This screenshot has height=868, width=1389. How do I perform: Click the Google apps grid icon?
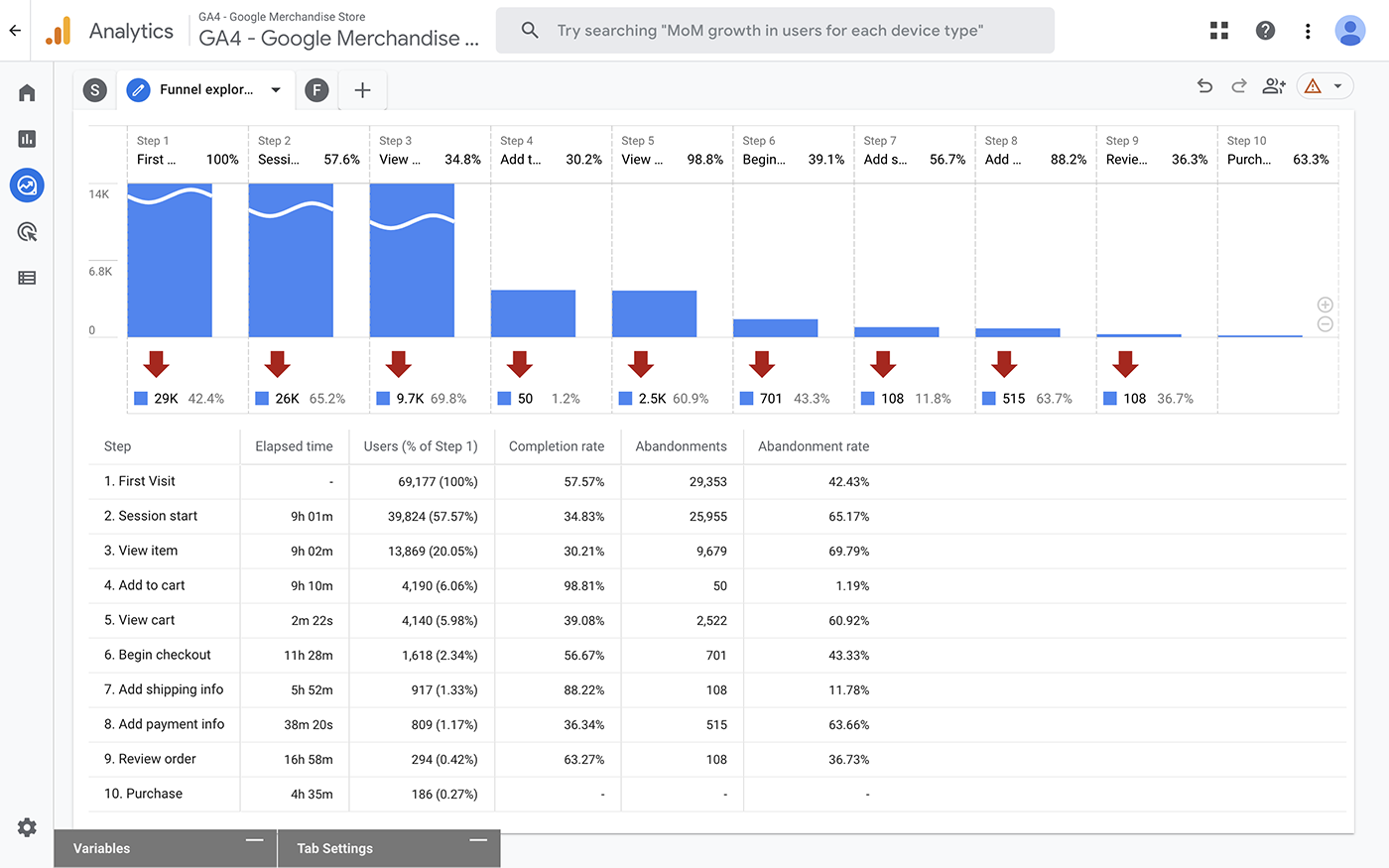[x=1218, y=31]
